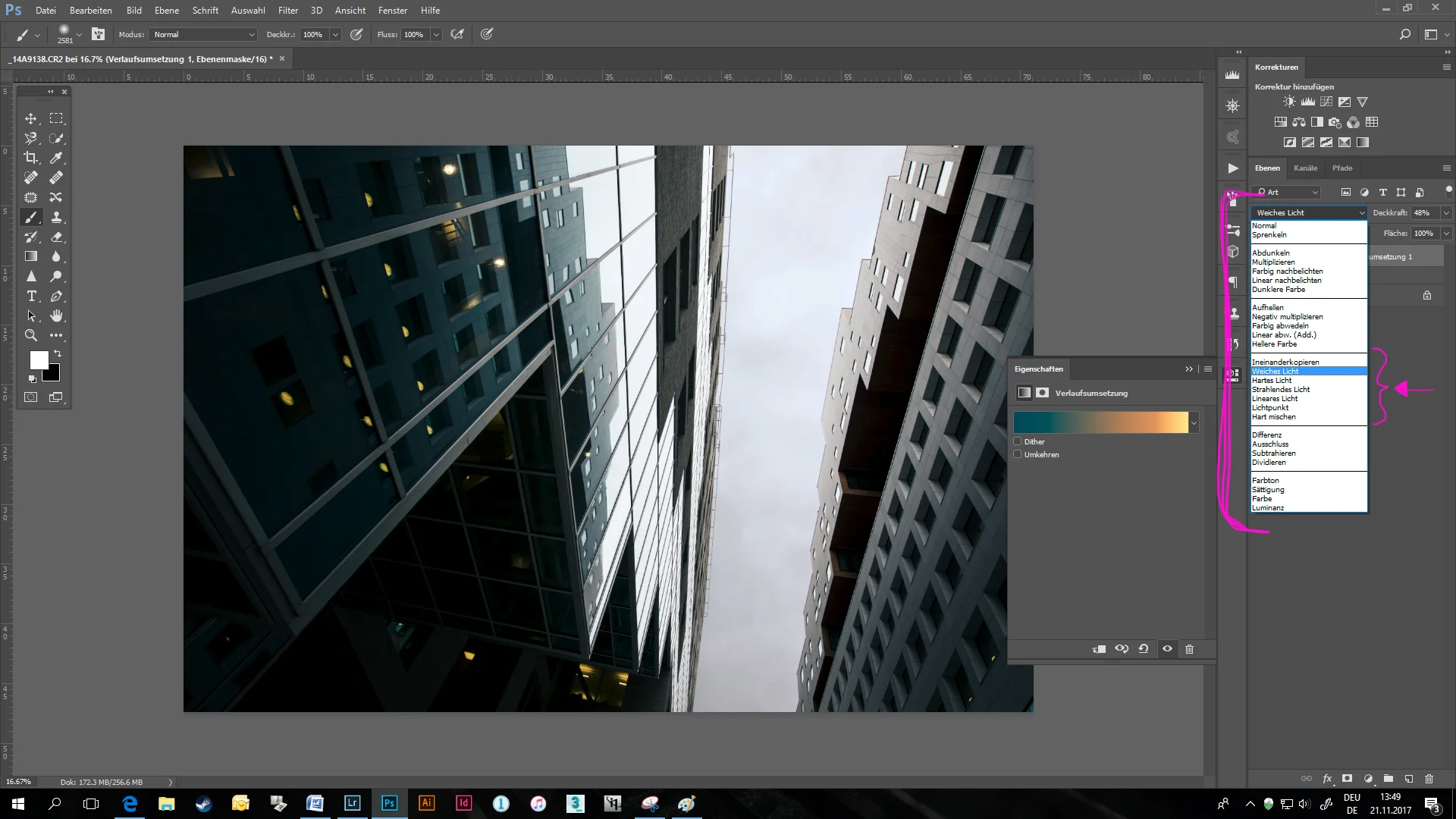Toggle airbrush mode in options bar
Viewport: 1456px width, 819px height.
(x=457, y=34)
